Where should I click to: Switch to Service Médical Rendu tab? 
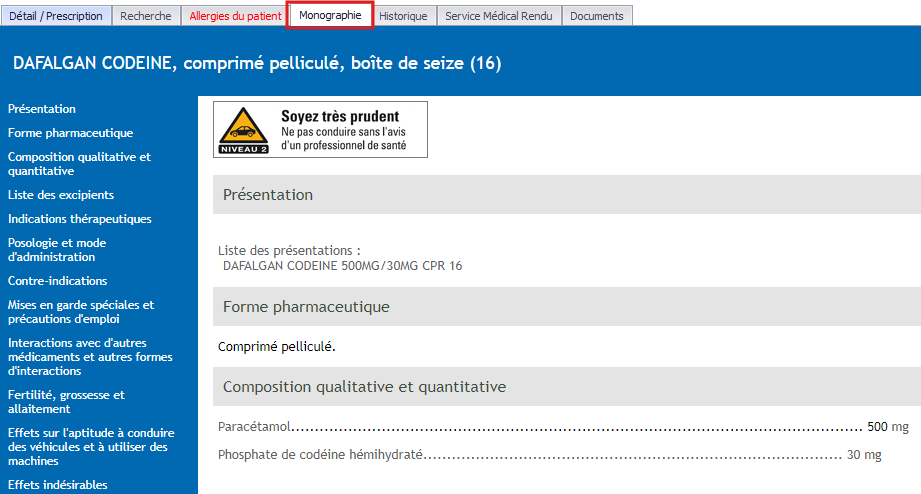(x=499, y=16)
